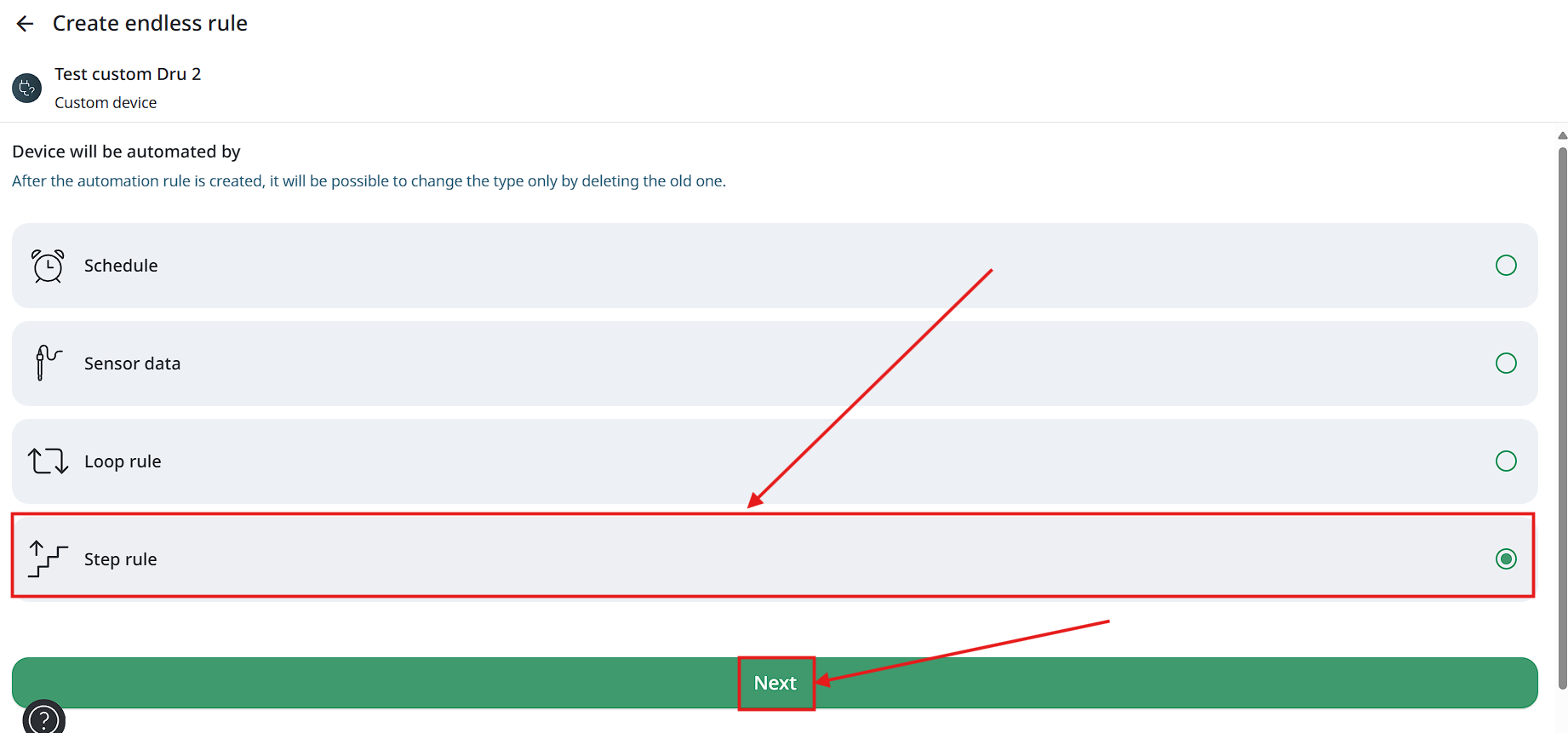The image size is (1568, 733).
Task: Click the vertical scrollbar thumb
Action: [x=1562, y=417]
